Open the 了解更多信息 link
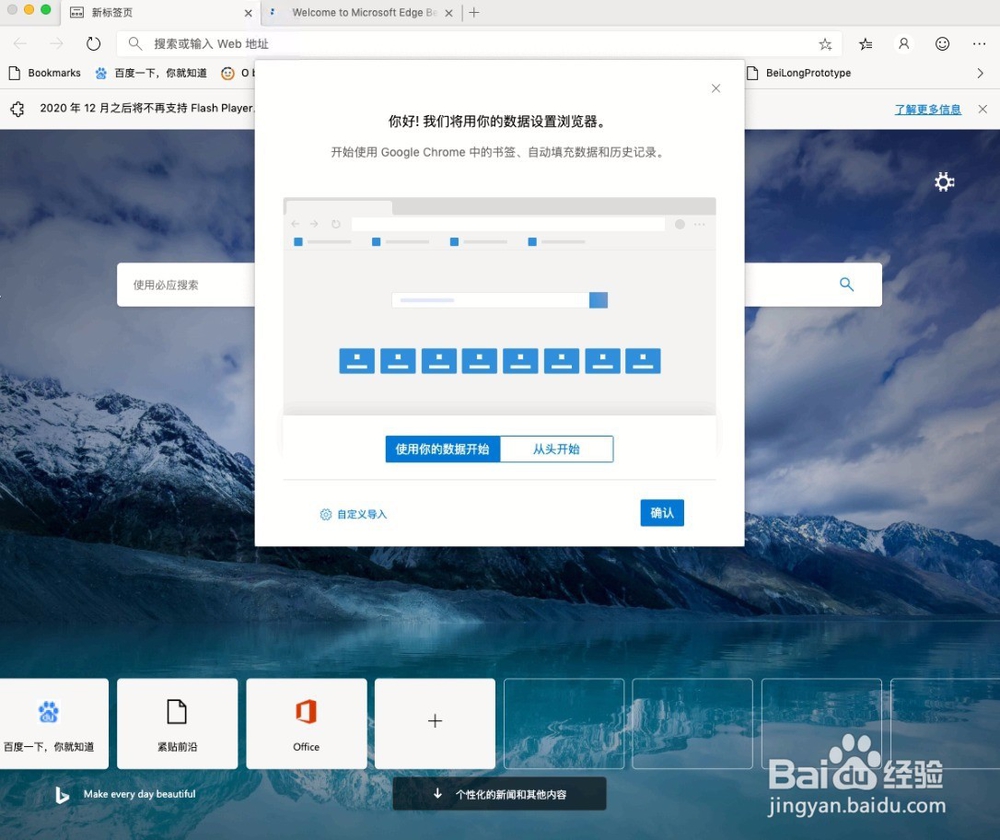Viewport: 1000px width, 840px height. point(927,108)
